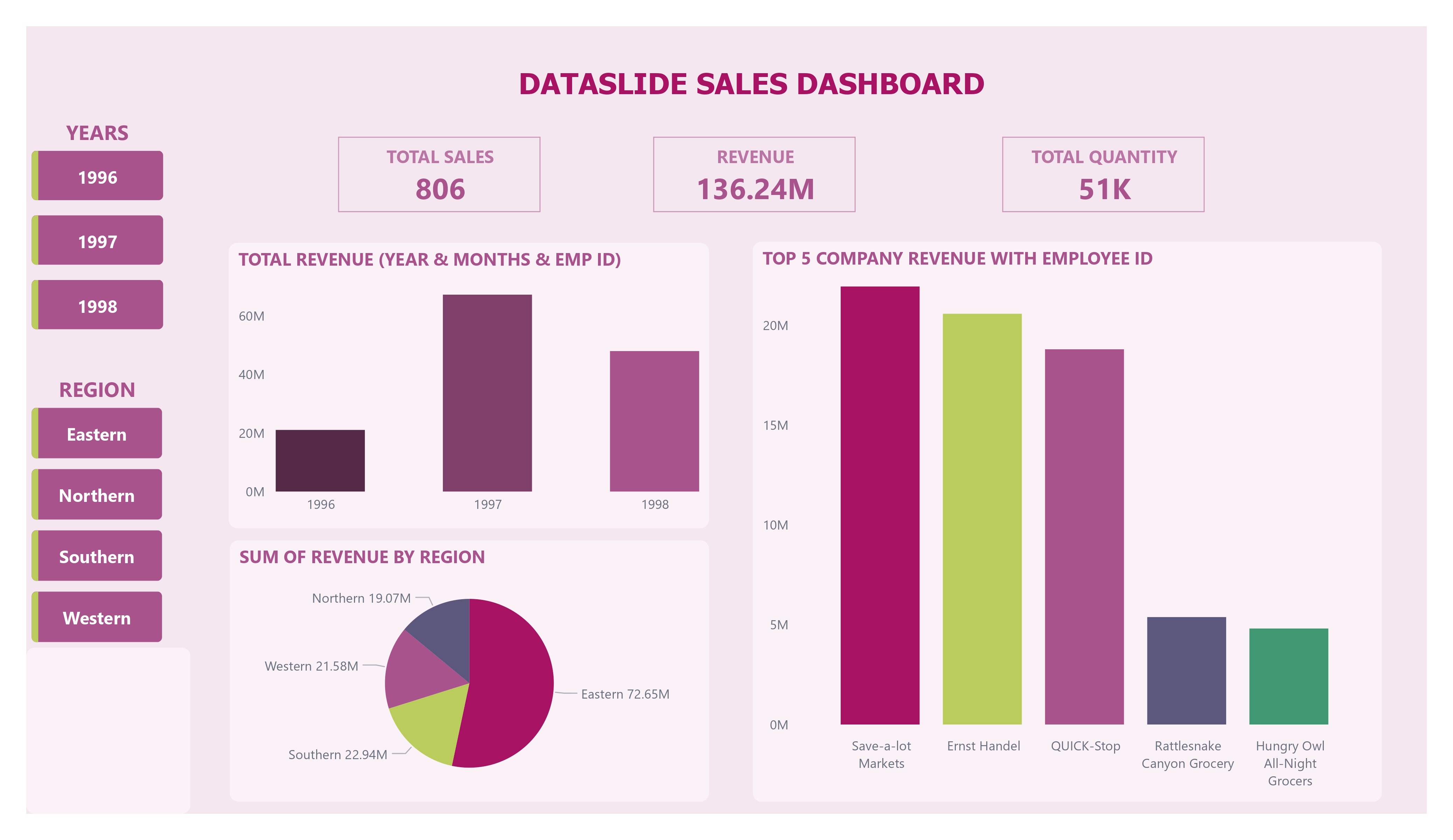Viewport: 1453px width, 840px height.
Task: Select the Hungry Owl All-Night Grocers bar
Action: (1288, 676)
